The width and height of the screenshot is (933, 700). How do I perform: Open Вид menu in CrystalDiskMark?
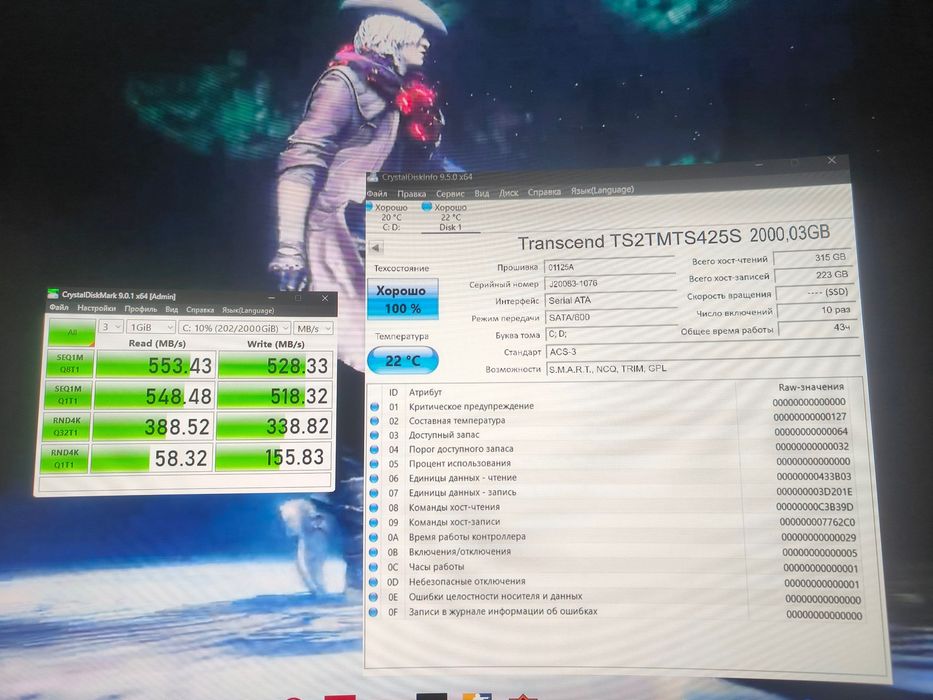click(171, 310)
